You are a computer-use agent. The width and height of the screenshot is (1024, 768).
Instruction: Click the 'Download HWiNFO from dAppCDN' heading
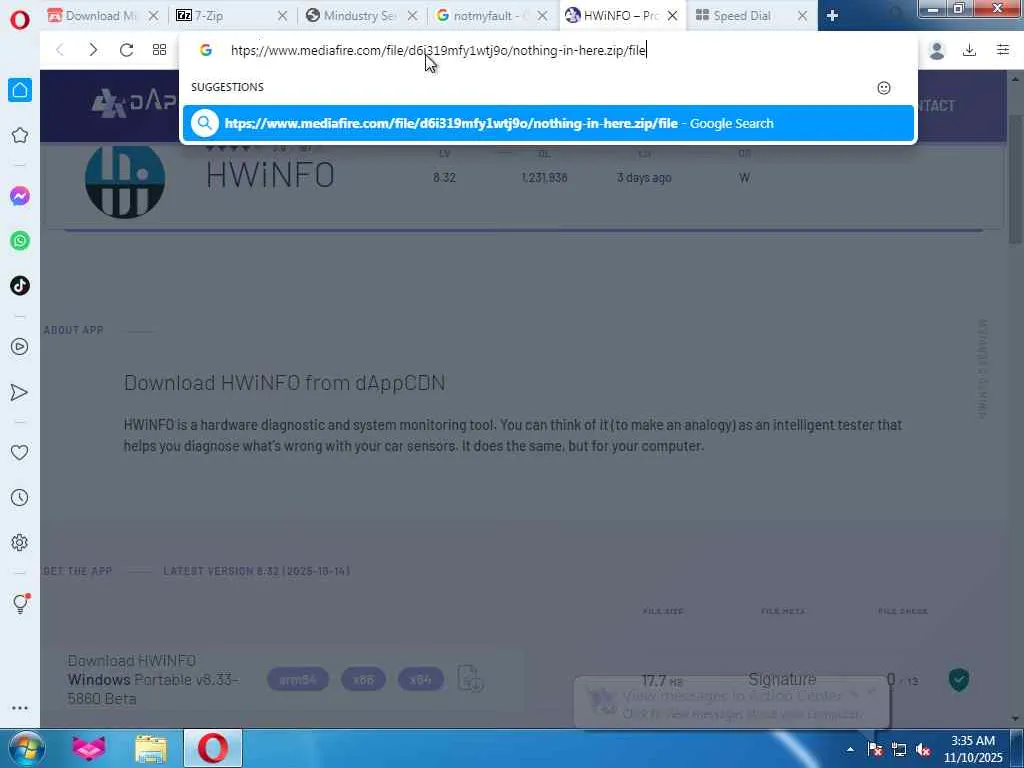pos(285,383)
